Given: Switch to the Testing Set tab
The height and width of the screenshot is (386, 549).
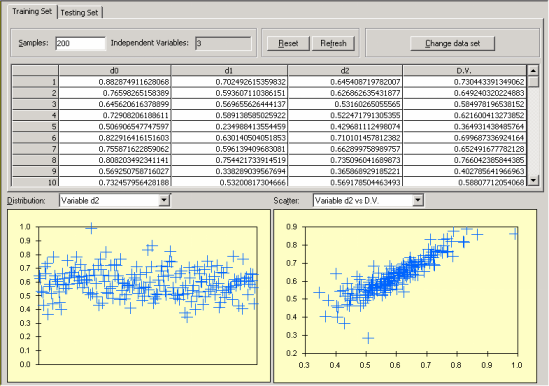Looking at the screenshot, I should tap(79, 13).
